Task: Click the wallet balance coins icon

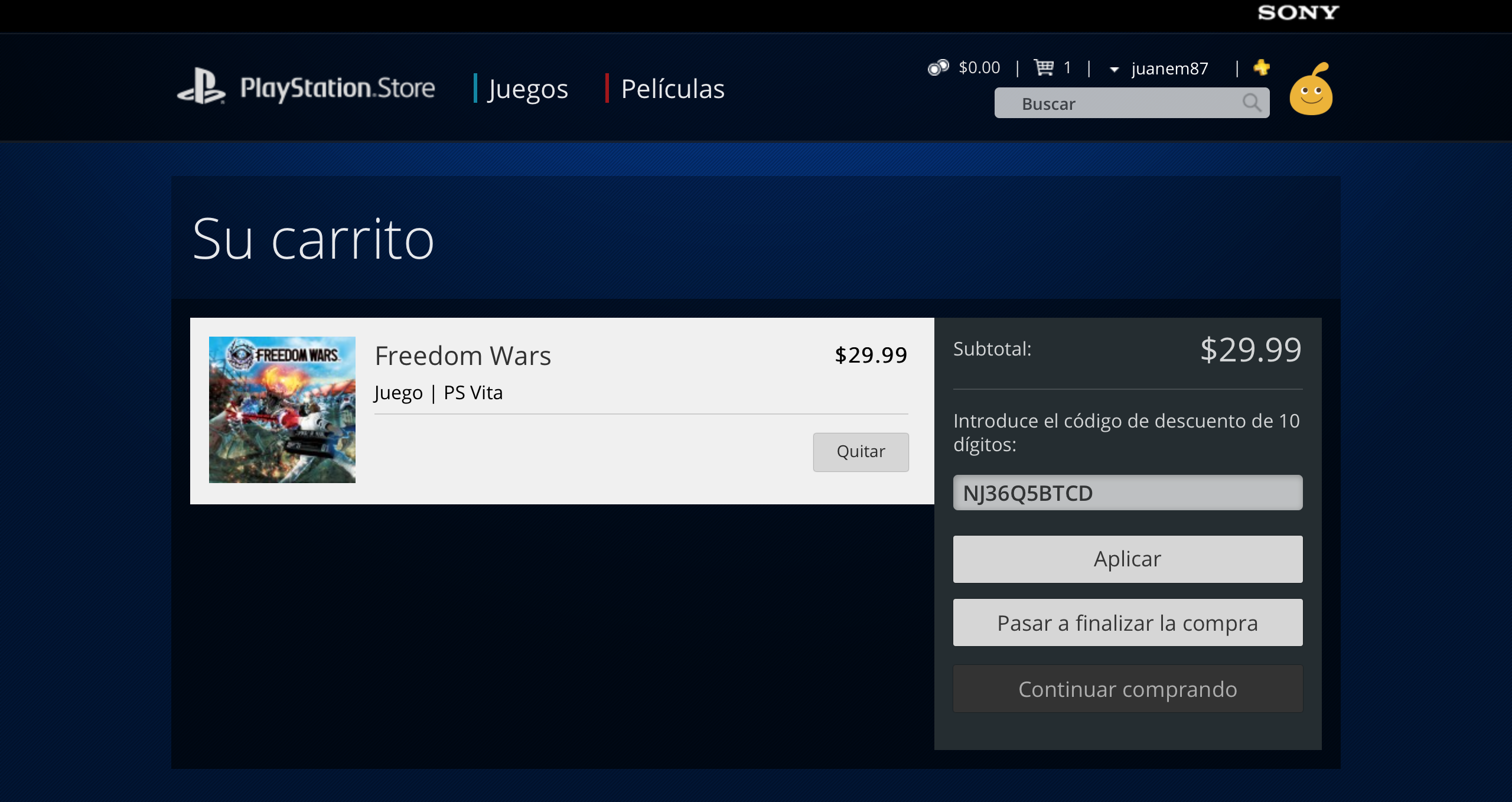Action: (x=938, y=68)
